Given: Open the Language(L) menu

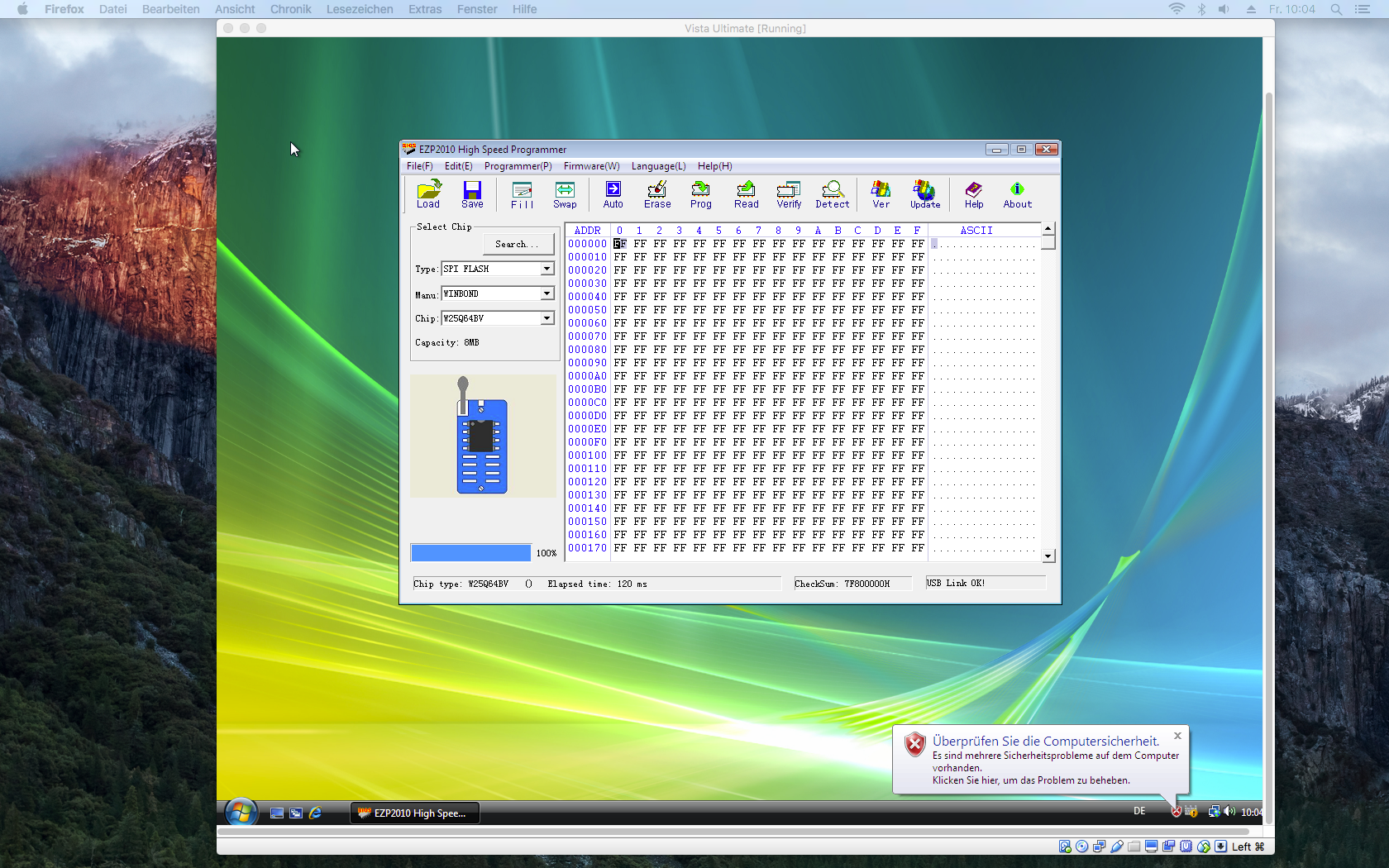Looking at the screenshot, I should point(658,166).
